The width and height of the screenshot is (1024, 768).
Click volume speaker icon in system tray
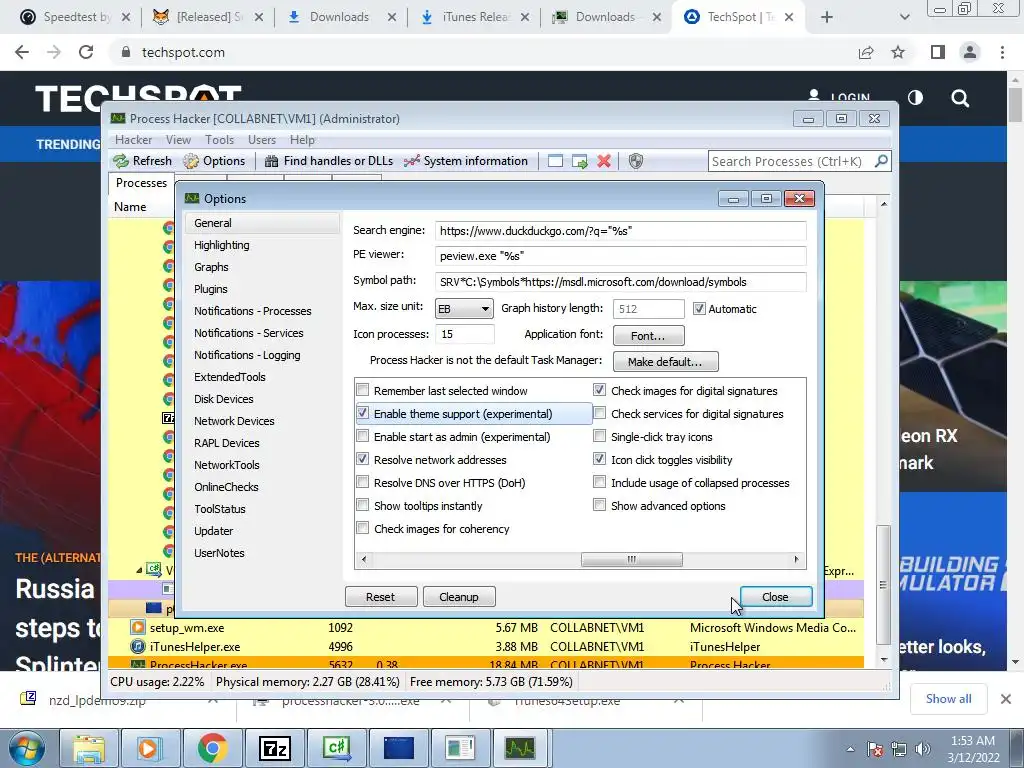922,749
